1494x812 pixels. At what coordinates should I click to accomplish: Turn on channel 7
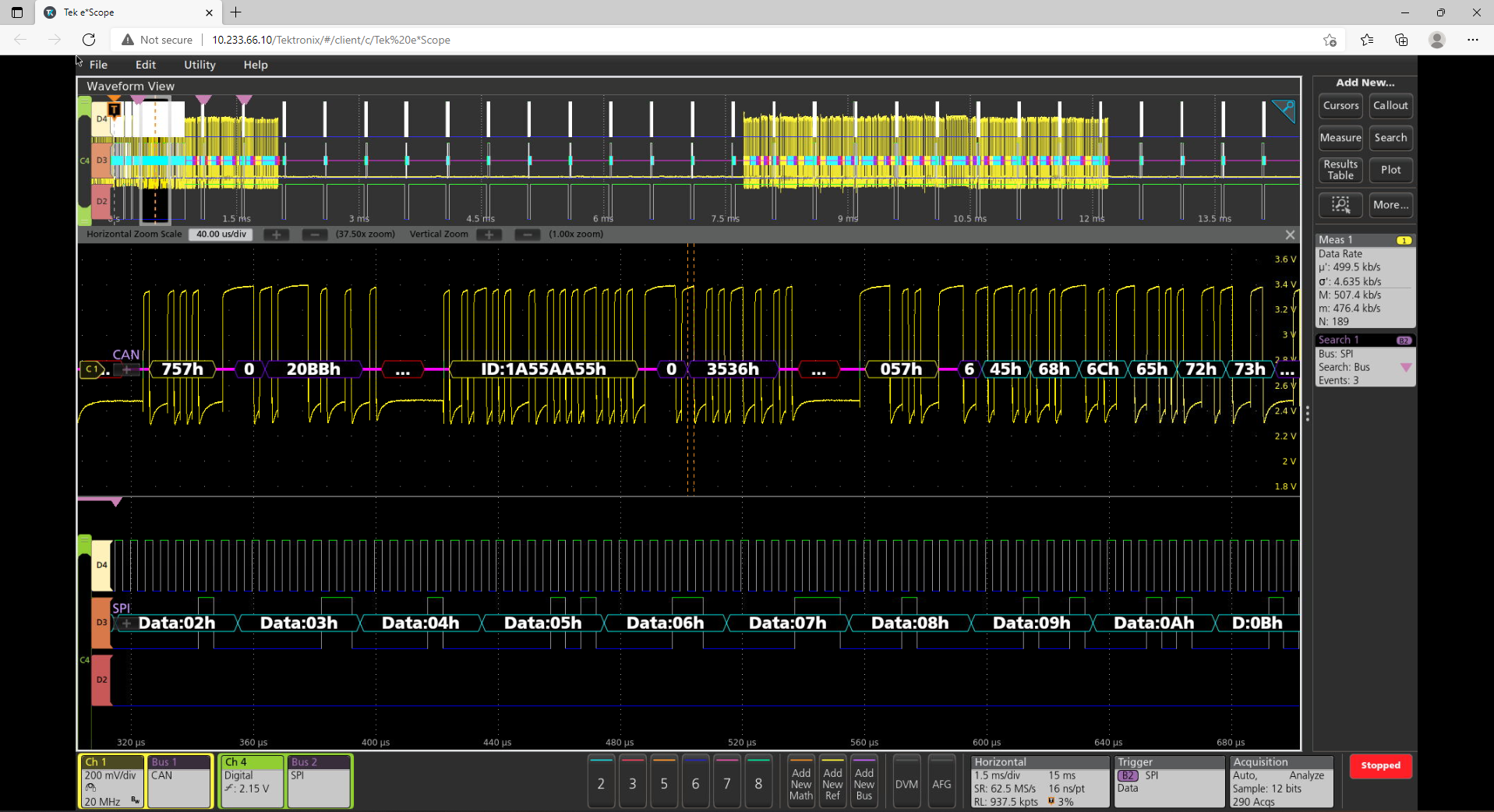[x=727, y=782]
